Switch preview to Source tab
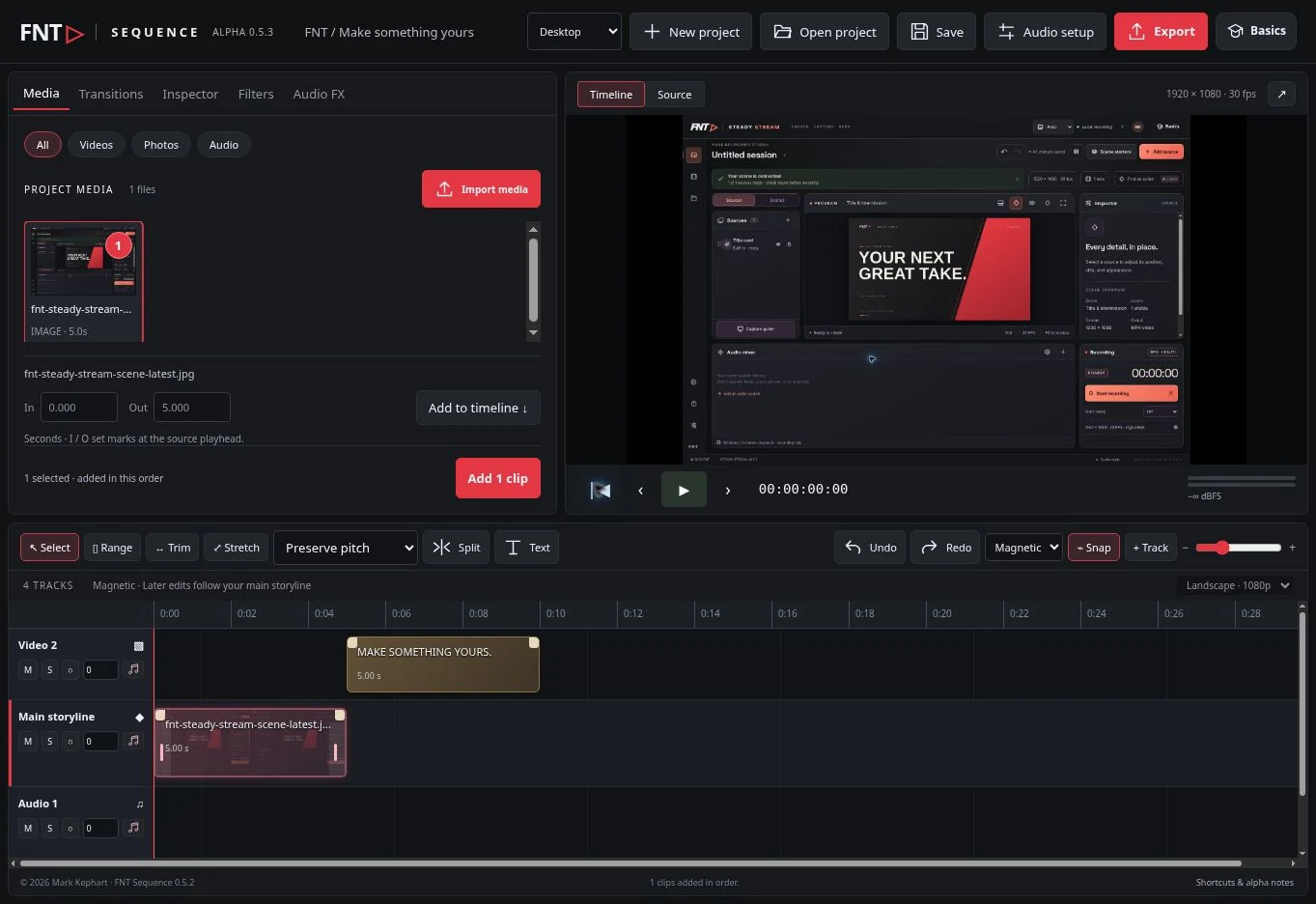Image resolution: width=1316 pixels, height=904 pixels. pos(674,95)
